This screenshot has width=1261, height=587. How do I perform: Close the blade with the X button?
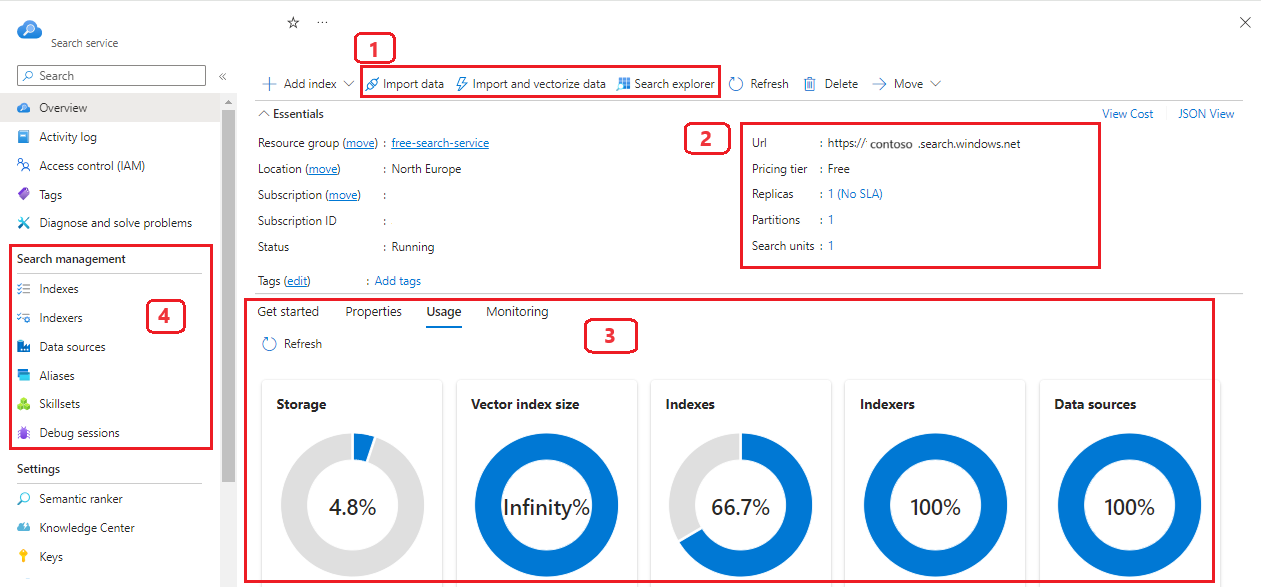coord(1245,22)
